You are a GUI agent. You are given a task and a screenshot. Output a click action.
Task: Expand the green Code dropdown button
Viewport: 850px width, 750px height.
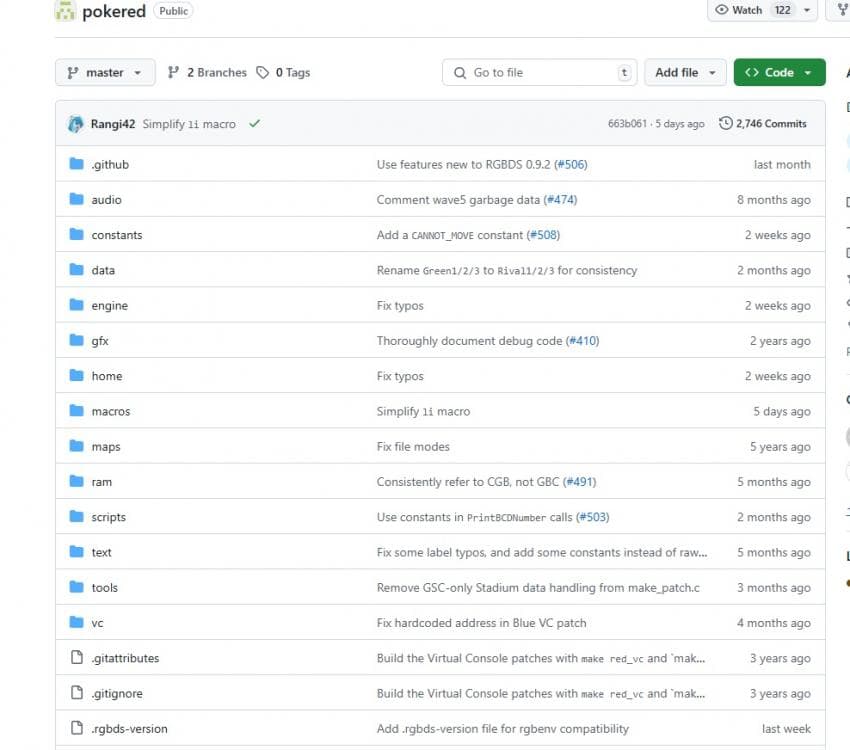tap(779, 73)
